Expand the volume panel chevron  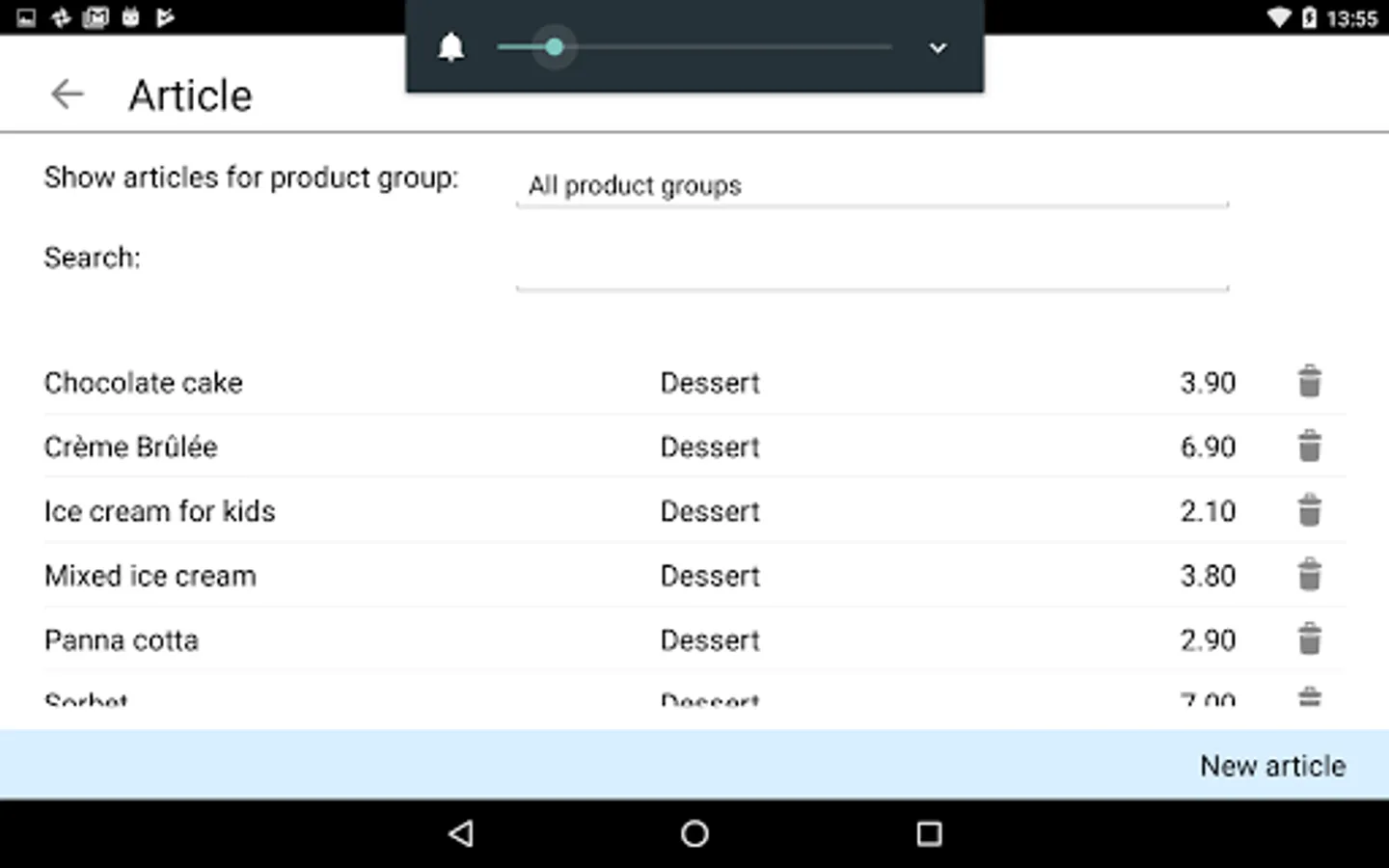click(x=938, y=47)
